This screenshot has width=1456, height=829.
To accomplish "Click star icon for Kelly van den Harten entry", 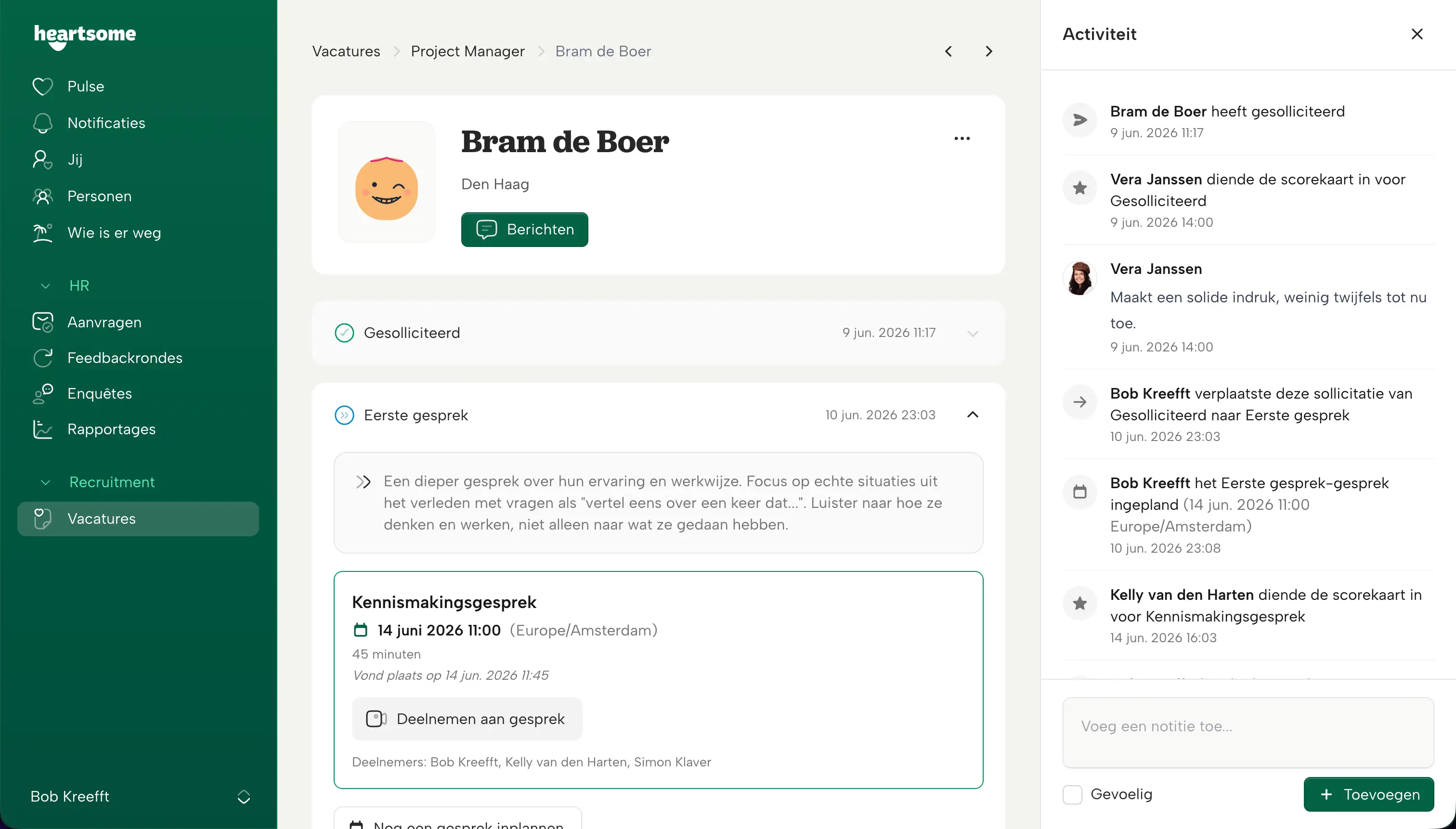I will pyautogui.click(x=1079, y=603).
